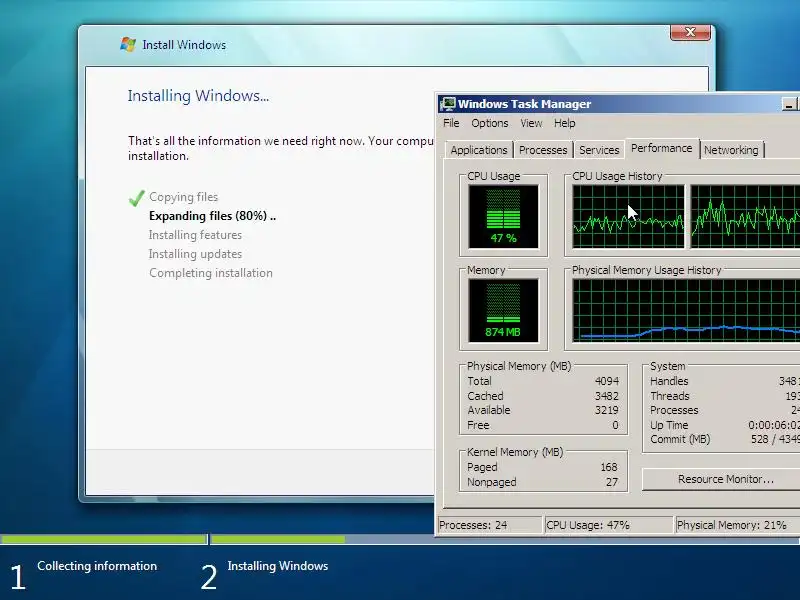
Task: Open the Help menu in Task Manager
Action: click(565, 123)
